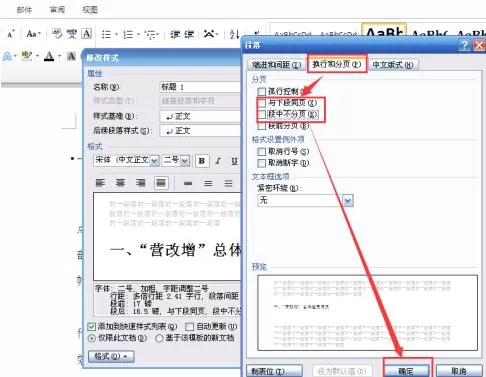The height and width of the screenshot is (377, 486).
Task: Open the Bullets dropdown arrow
Action: point(116,34)
